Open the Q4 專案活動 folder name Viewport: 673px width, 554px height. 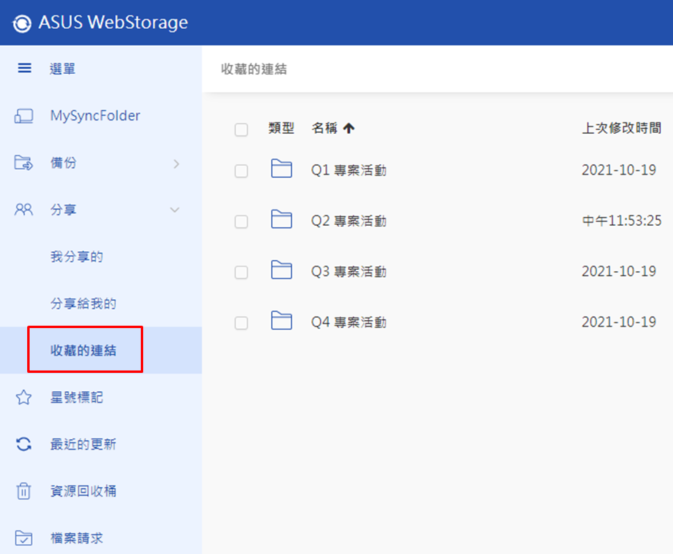coord(349,322)
